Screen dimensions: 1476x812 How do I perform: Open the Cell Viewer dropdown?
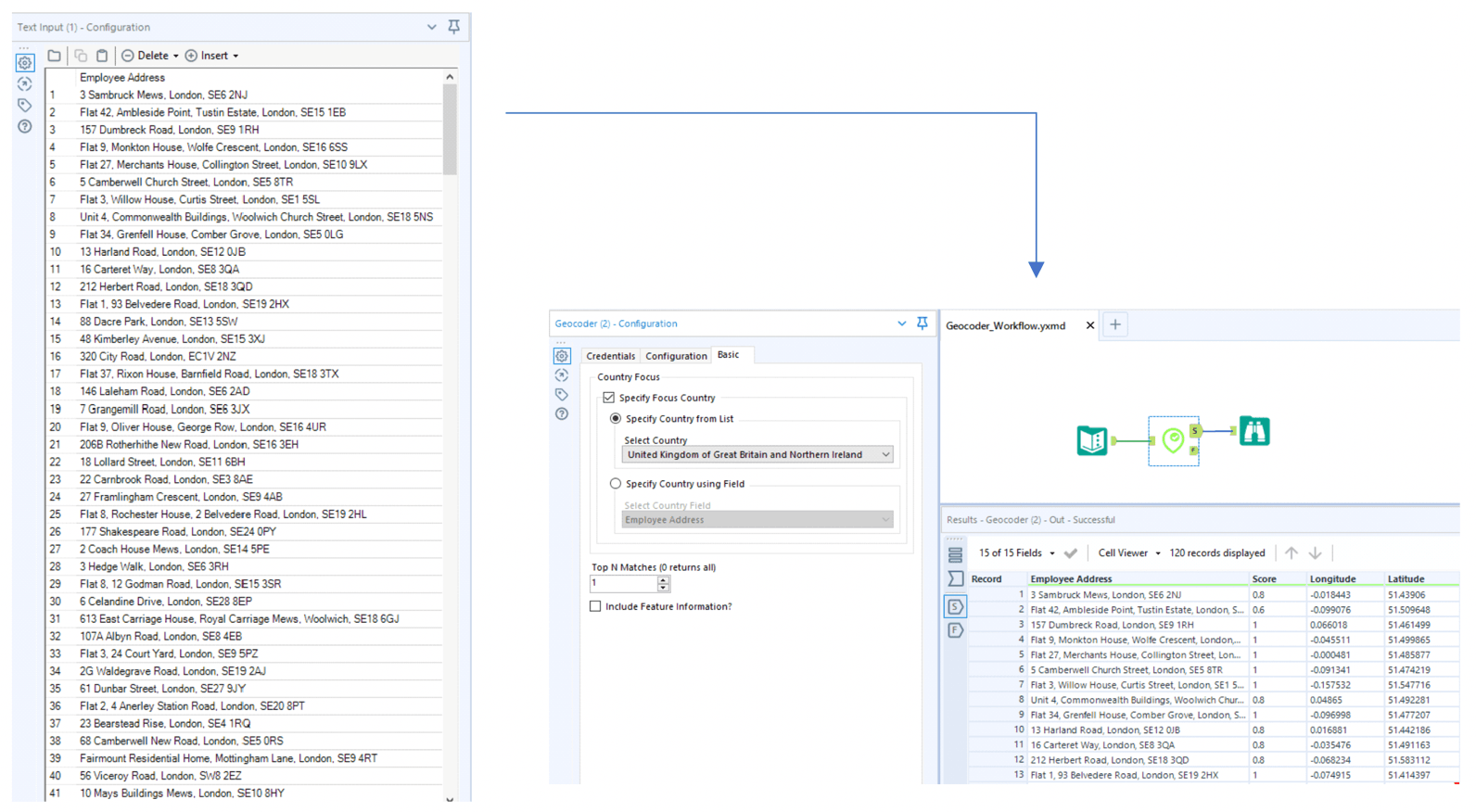1128,553
